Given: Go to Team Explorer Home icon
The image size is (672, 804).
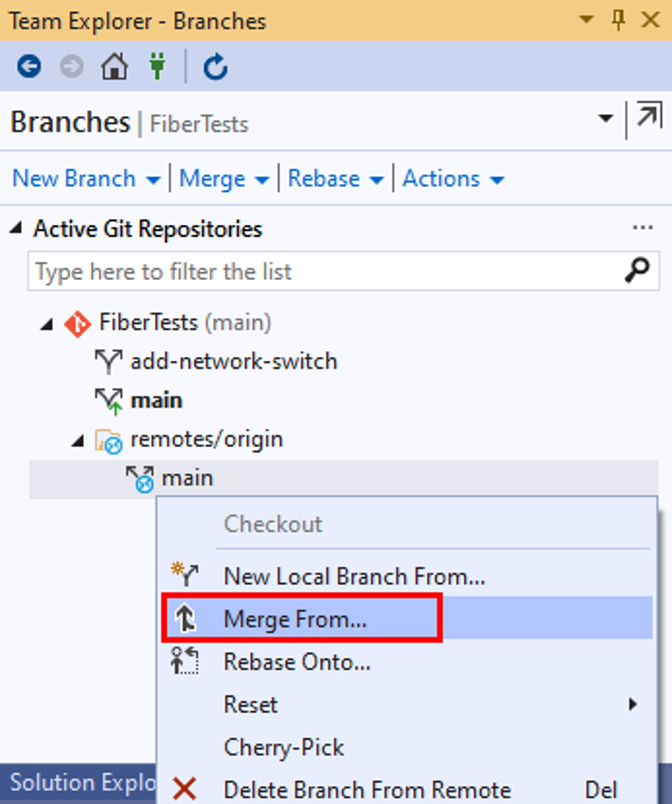Looking at the screenshot, I should (x=114, y=67).
